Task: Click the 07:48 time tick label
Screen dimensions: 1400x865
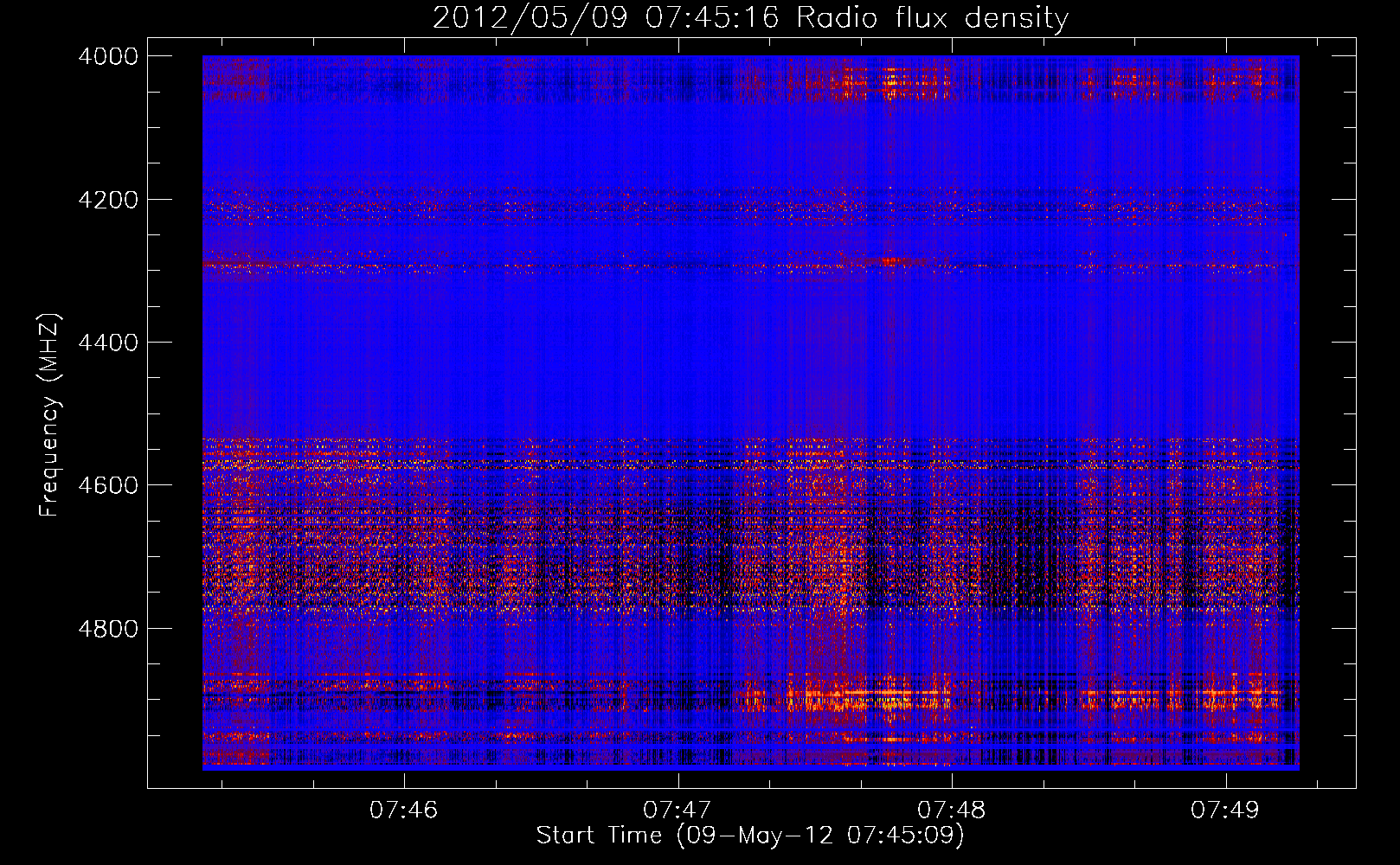Action: tap(952, 811)
